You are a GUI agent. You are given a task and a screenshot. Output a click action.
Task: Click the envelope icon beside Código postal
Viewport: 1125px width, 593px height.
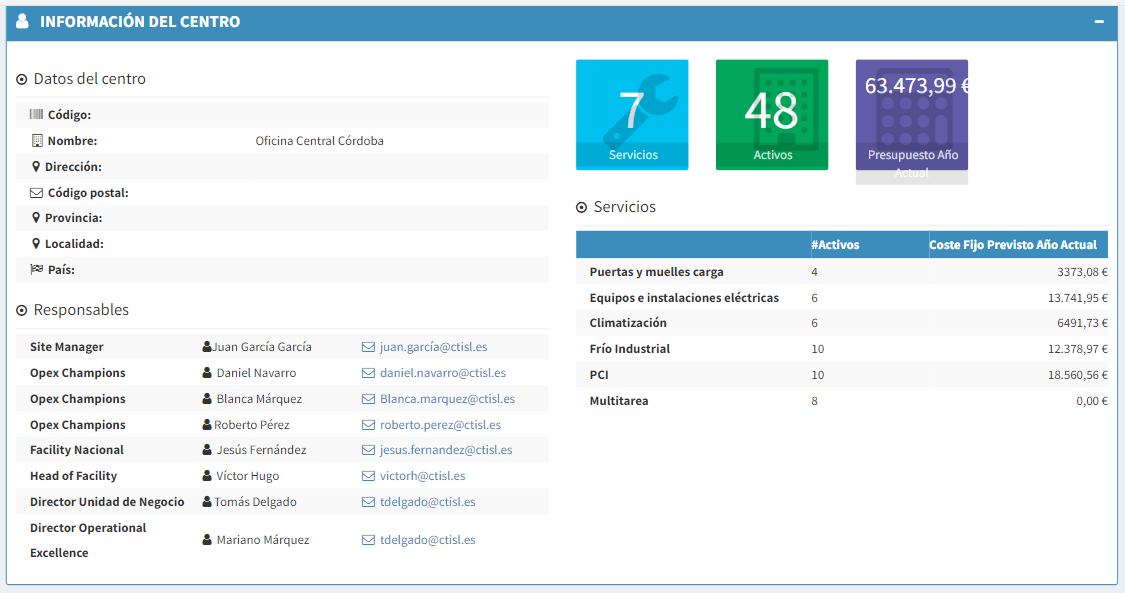[37, 193]
